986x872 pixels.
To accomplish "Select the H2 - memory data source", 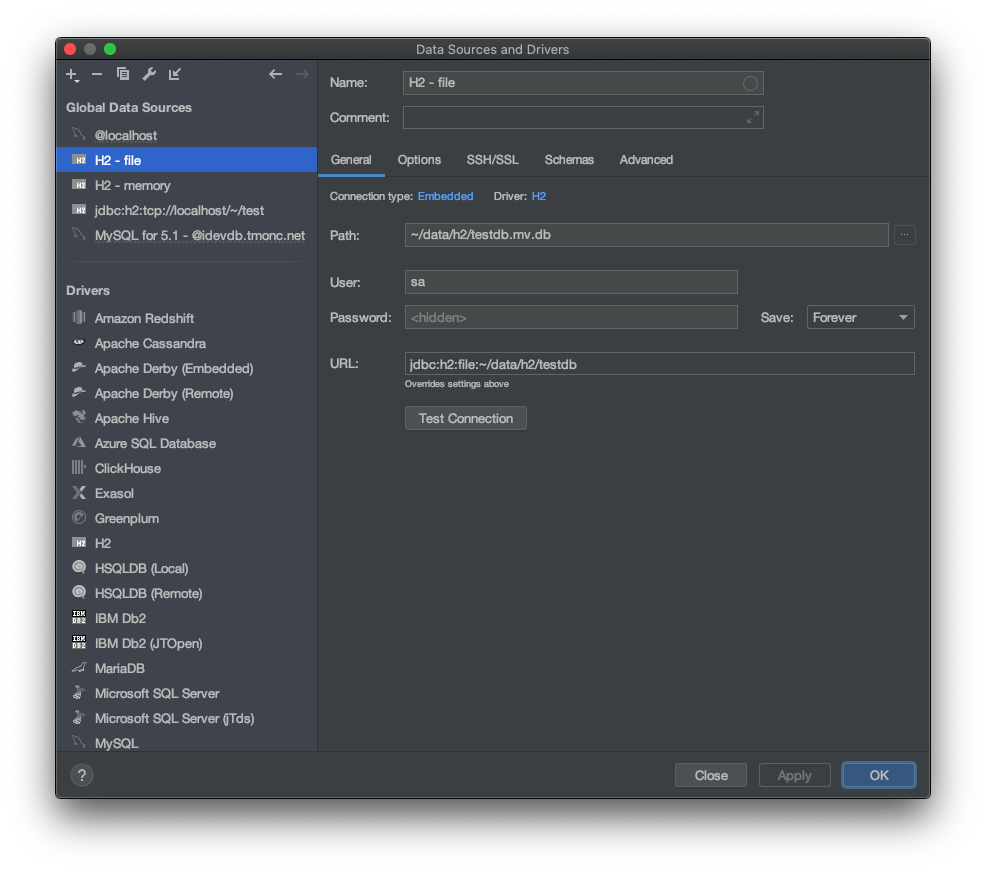I will (132, 185).
